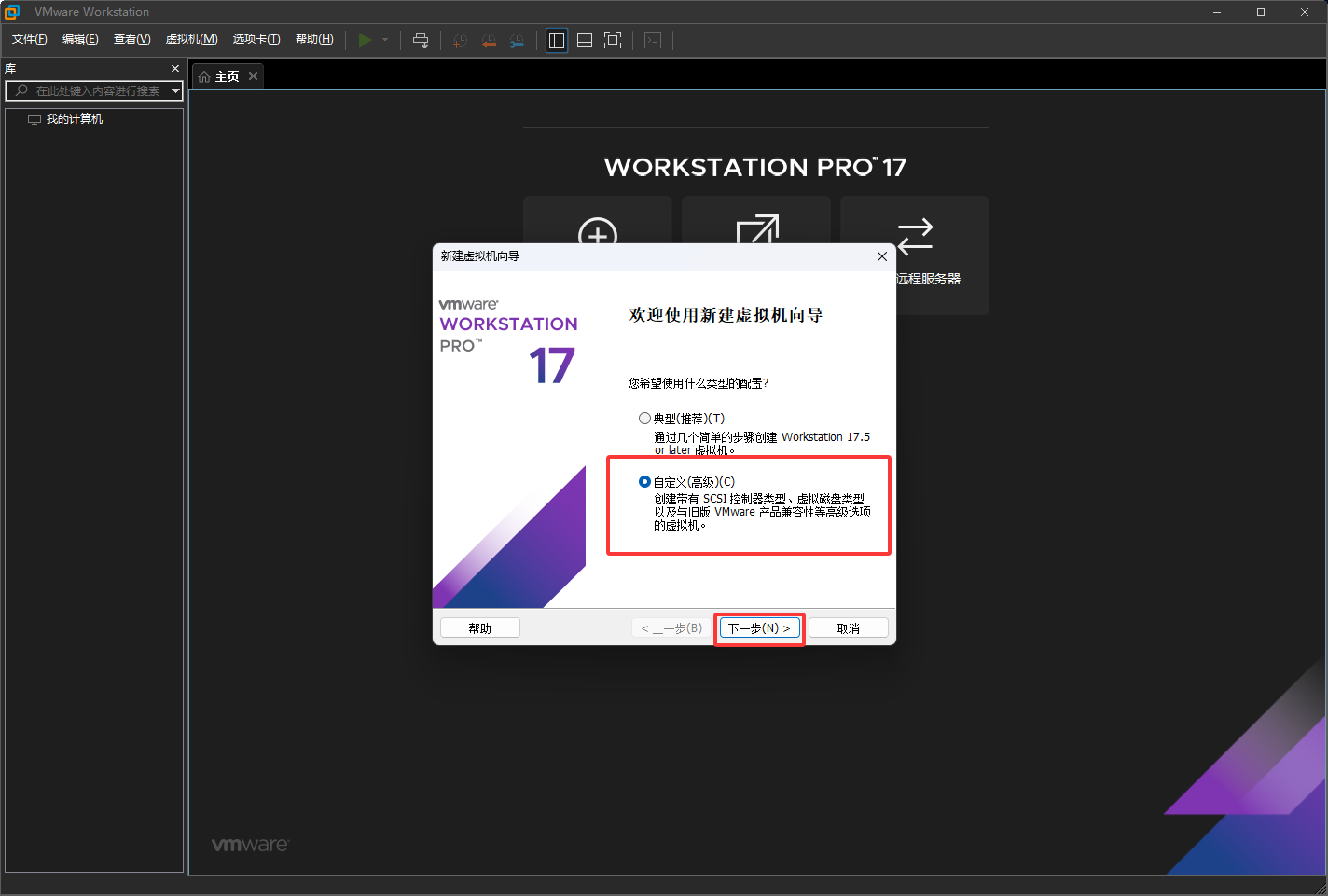The height and width of the screenshot is (896, 1328).
Task: Open the 文件(F) menu
Action: (x=29, y=39)
